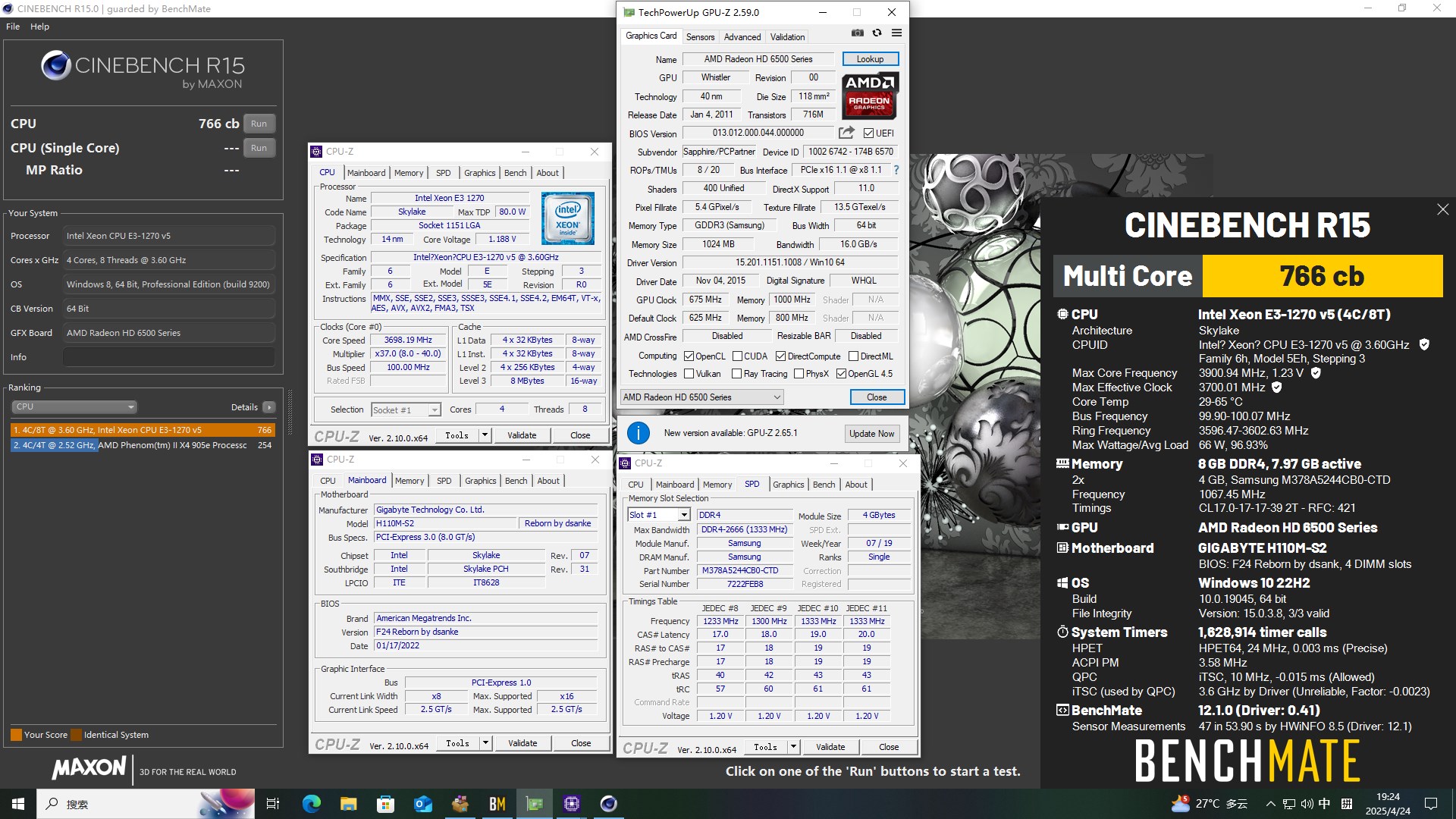
Task: Open the GPU-Z hamburger menu
Action: point(896,33)
